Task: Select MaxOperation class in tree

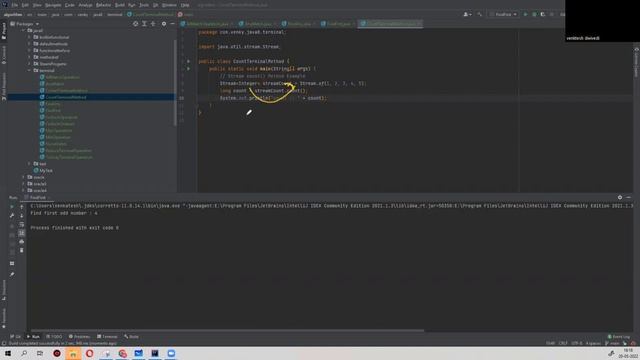Action: pyautogui.click(x=59, y=131)
